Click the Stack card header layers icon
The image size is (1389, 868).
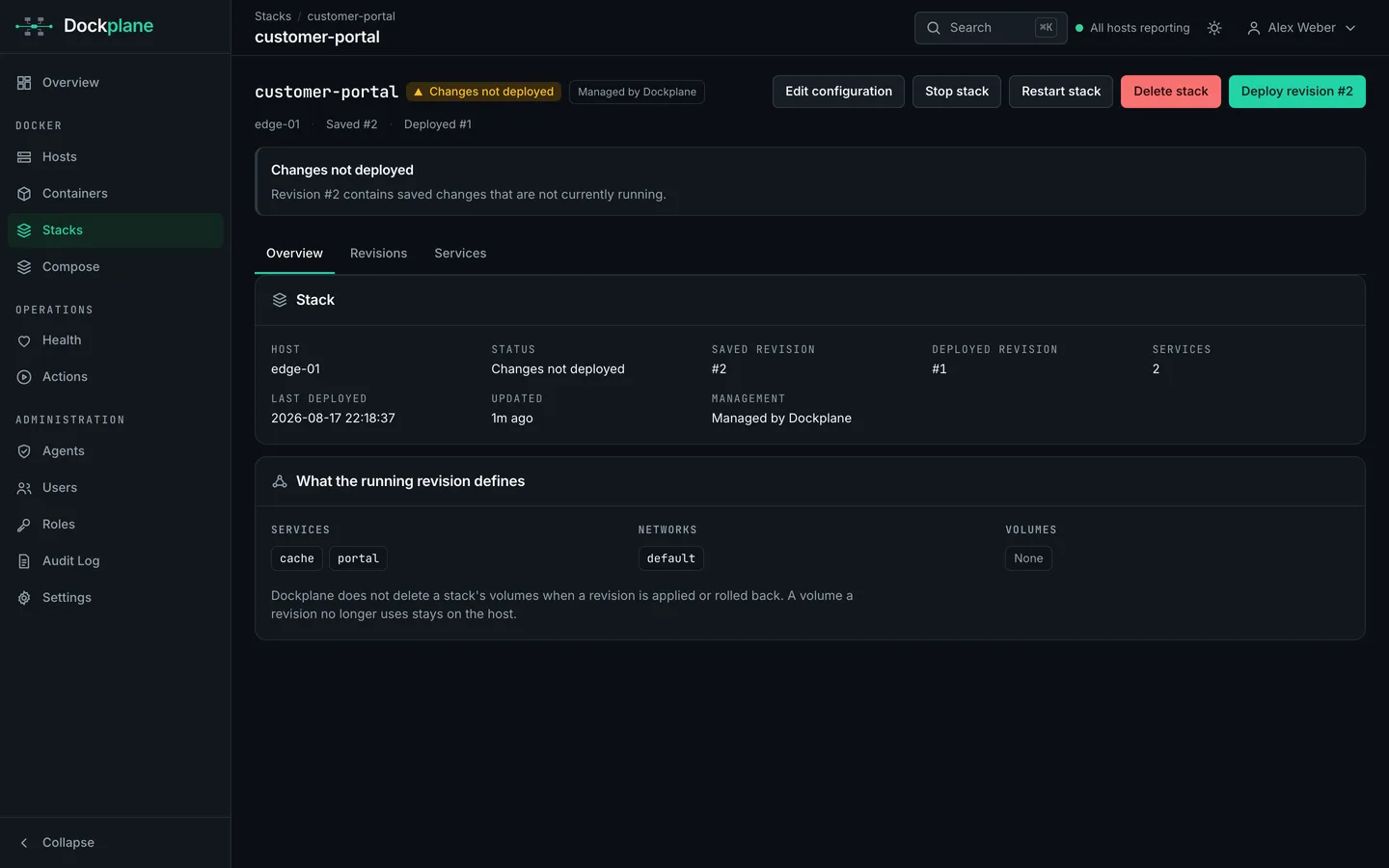pyautogui.click(x=280, y=300)
